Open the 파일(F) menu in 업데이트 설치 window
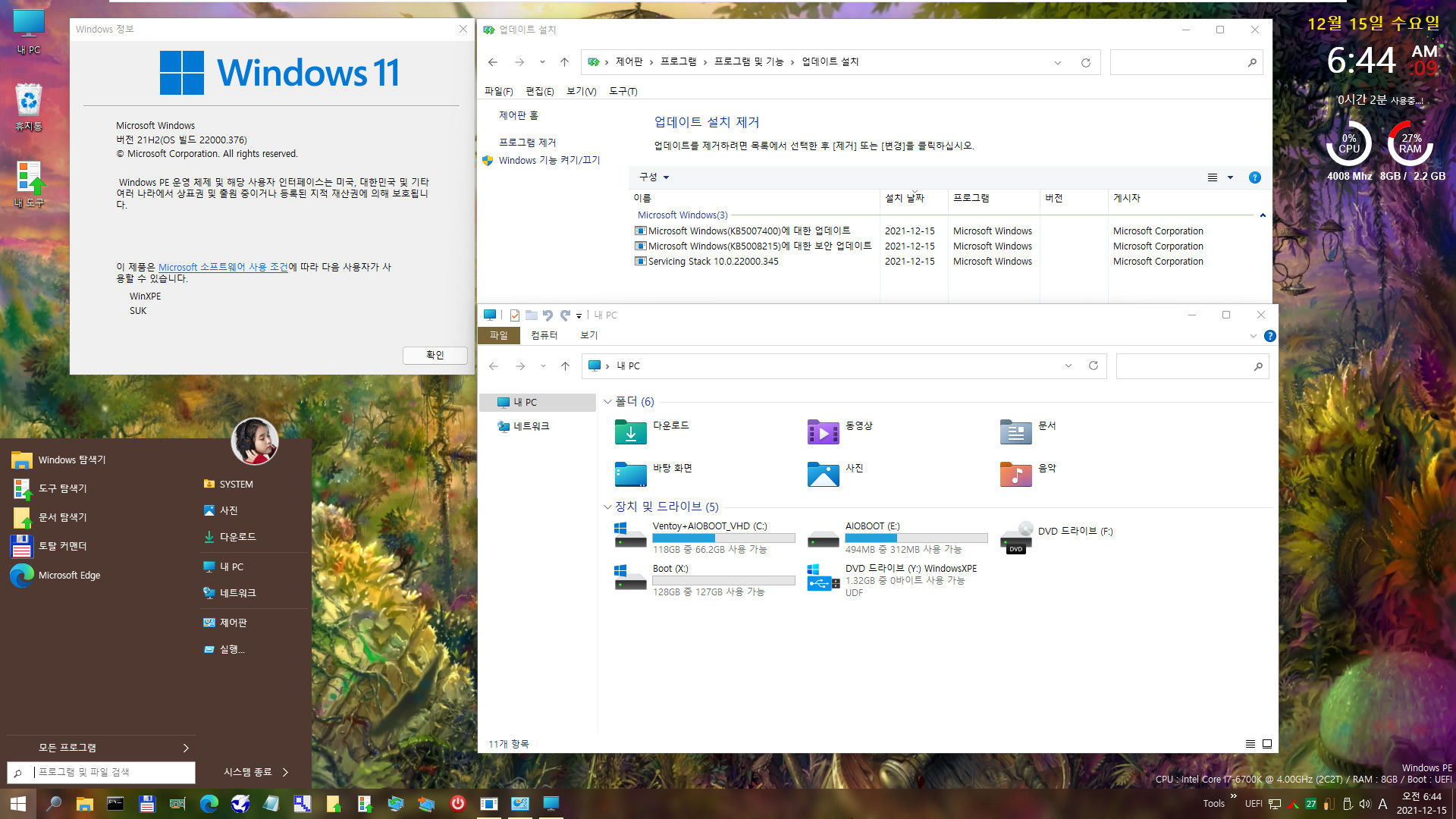This screenshot has width=1456, height=819. pos(498,91)
